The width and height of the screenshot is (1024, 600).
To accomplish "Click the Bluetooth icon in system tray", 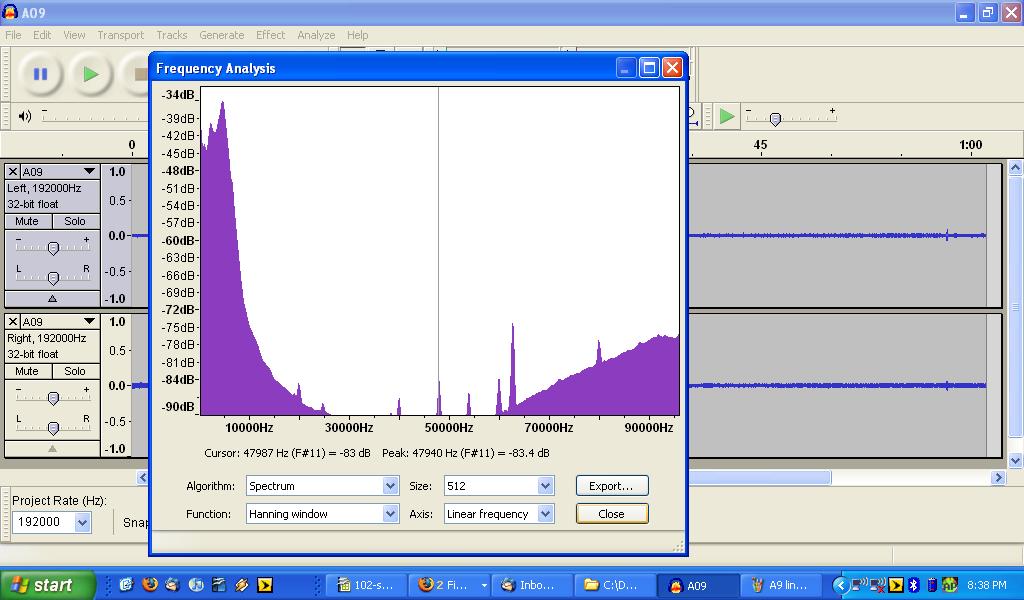I will pos(914,585).
